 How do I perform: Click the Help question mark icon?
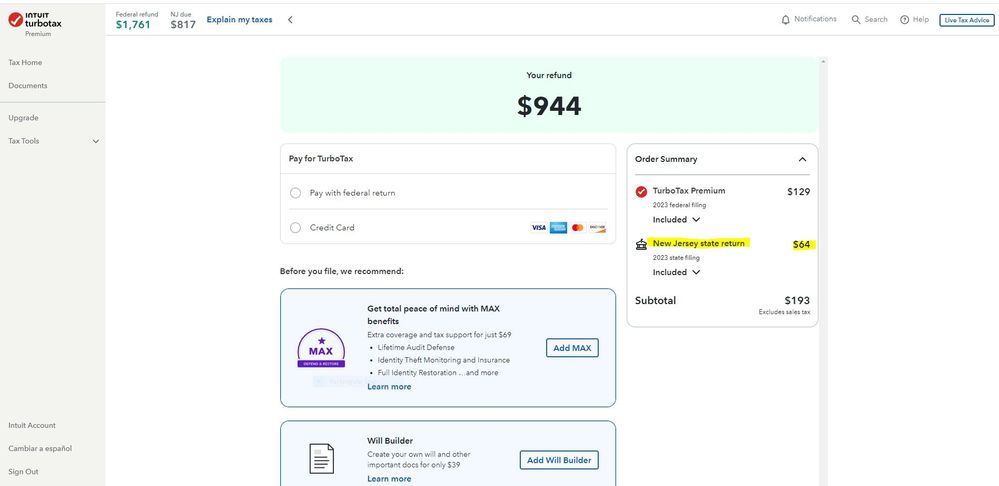coord(904,20)
